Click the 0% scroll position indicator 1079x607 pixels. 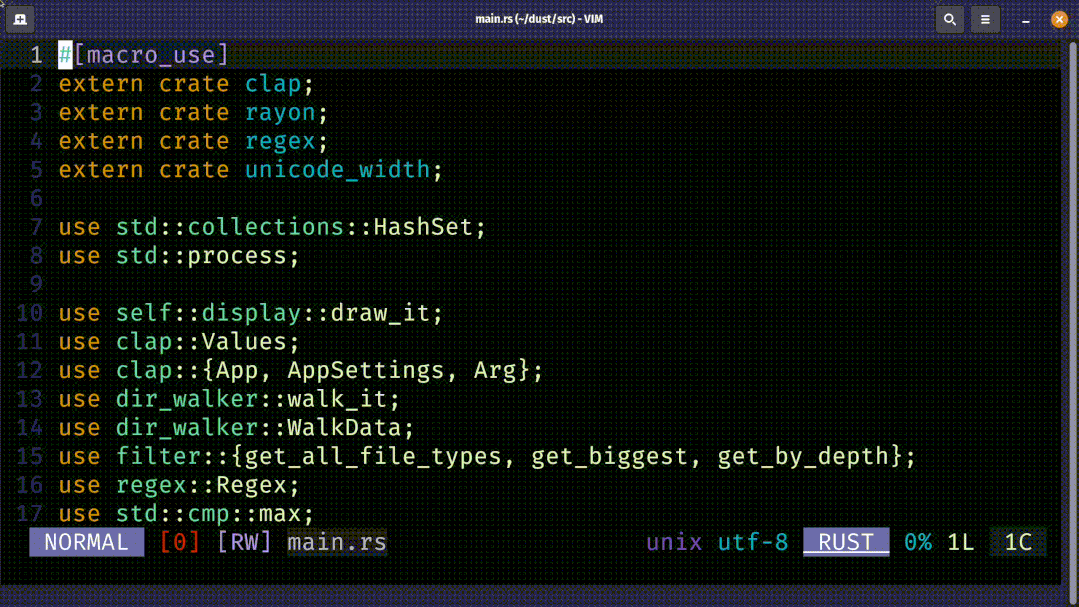(917, 542)
